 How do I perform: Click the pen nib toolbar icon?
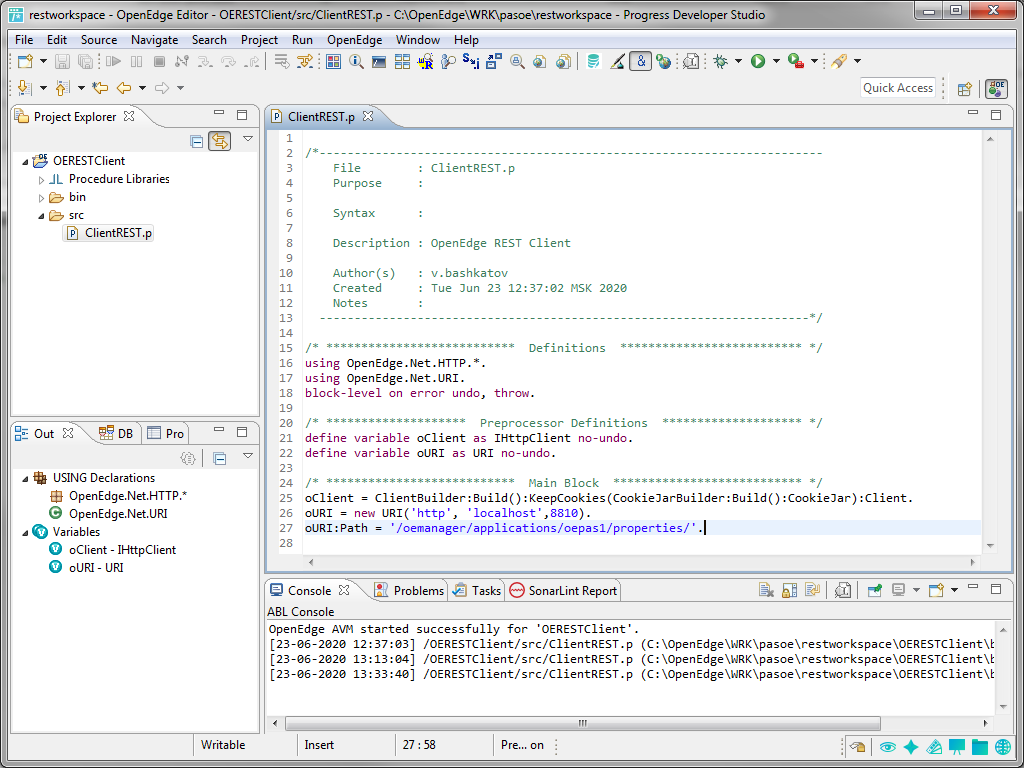click(617, 61)
